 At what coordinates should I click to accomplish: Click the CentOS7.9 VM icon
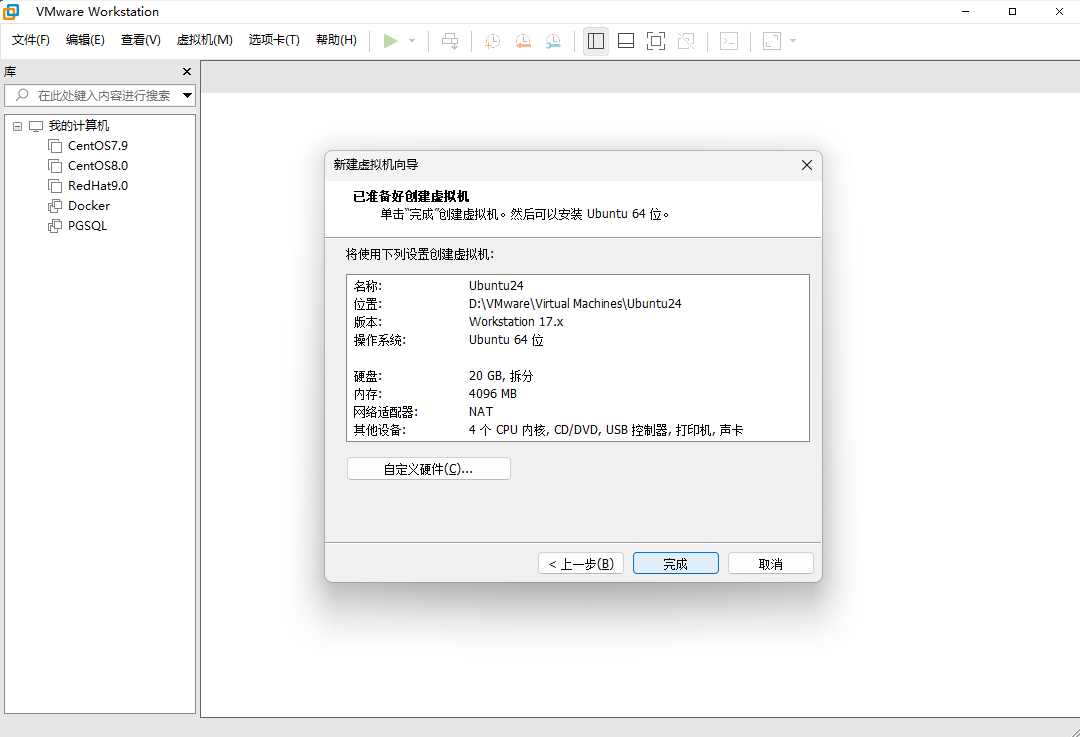coord(55,146)
